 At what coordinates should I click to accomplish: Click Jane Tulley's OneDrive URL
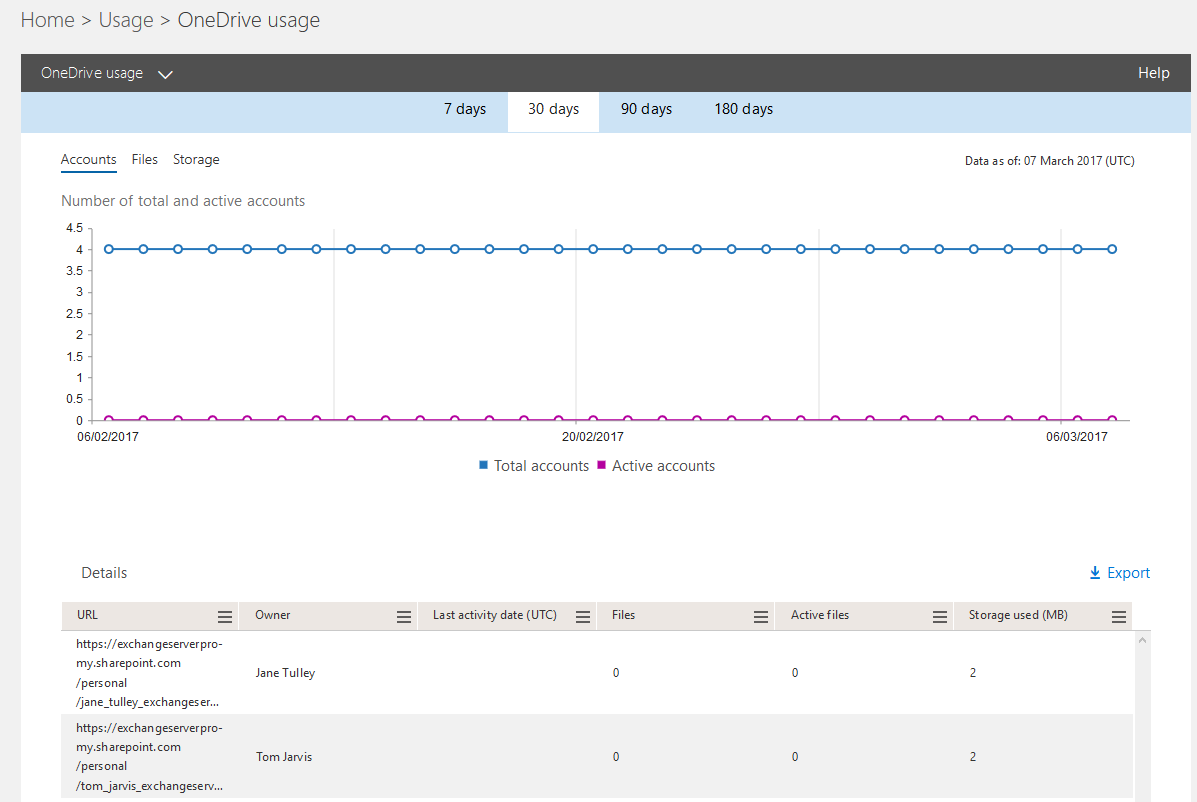click(148, 672)
